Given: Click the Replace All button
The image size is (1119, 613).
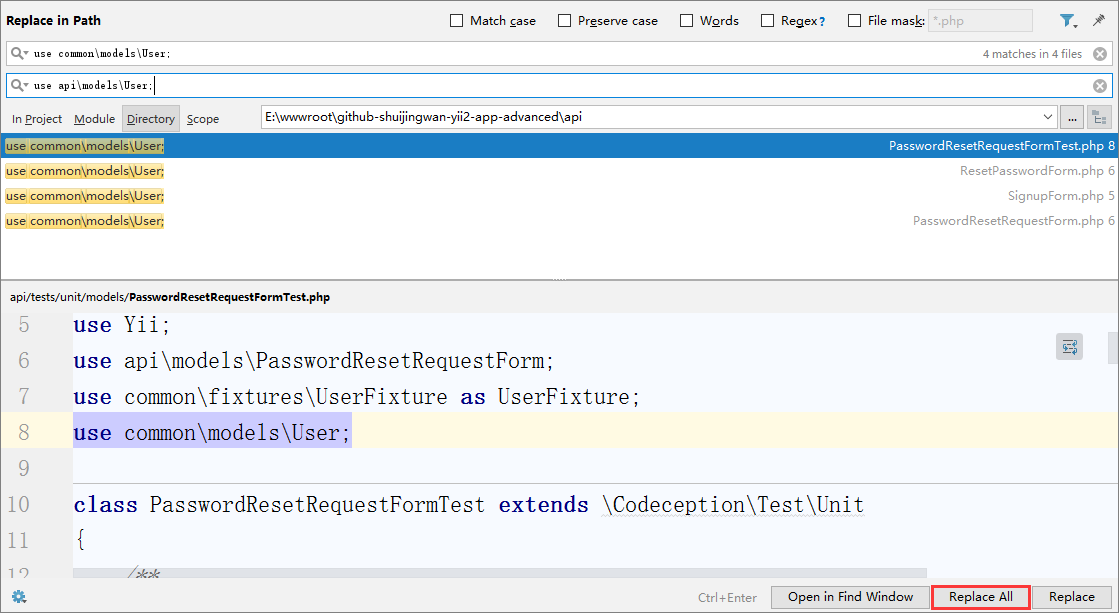Looking at the screenshot, I should [x=980, y=597].
